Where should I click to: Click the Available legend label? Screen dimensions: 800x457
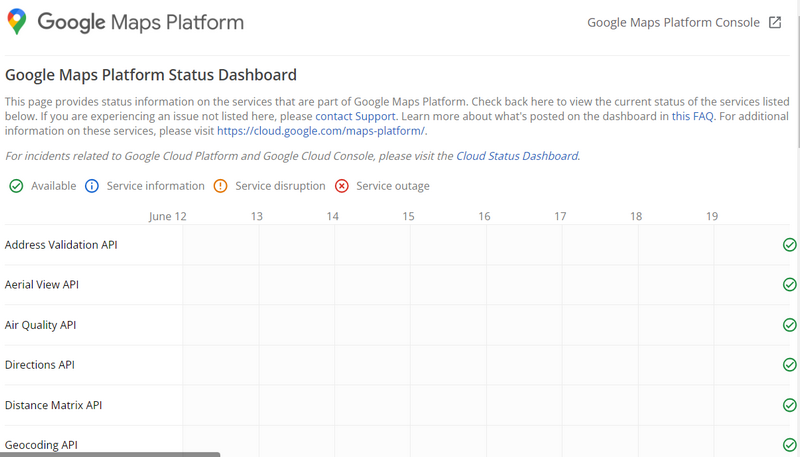click(x=54, y=186)
